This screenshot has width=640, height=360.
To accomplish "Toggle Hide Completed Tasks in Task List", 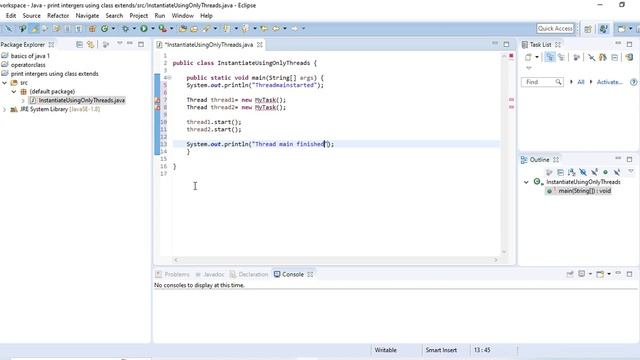I will pos(591,57).
